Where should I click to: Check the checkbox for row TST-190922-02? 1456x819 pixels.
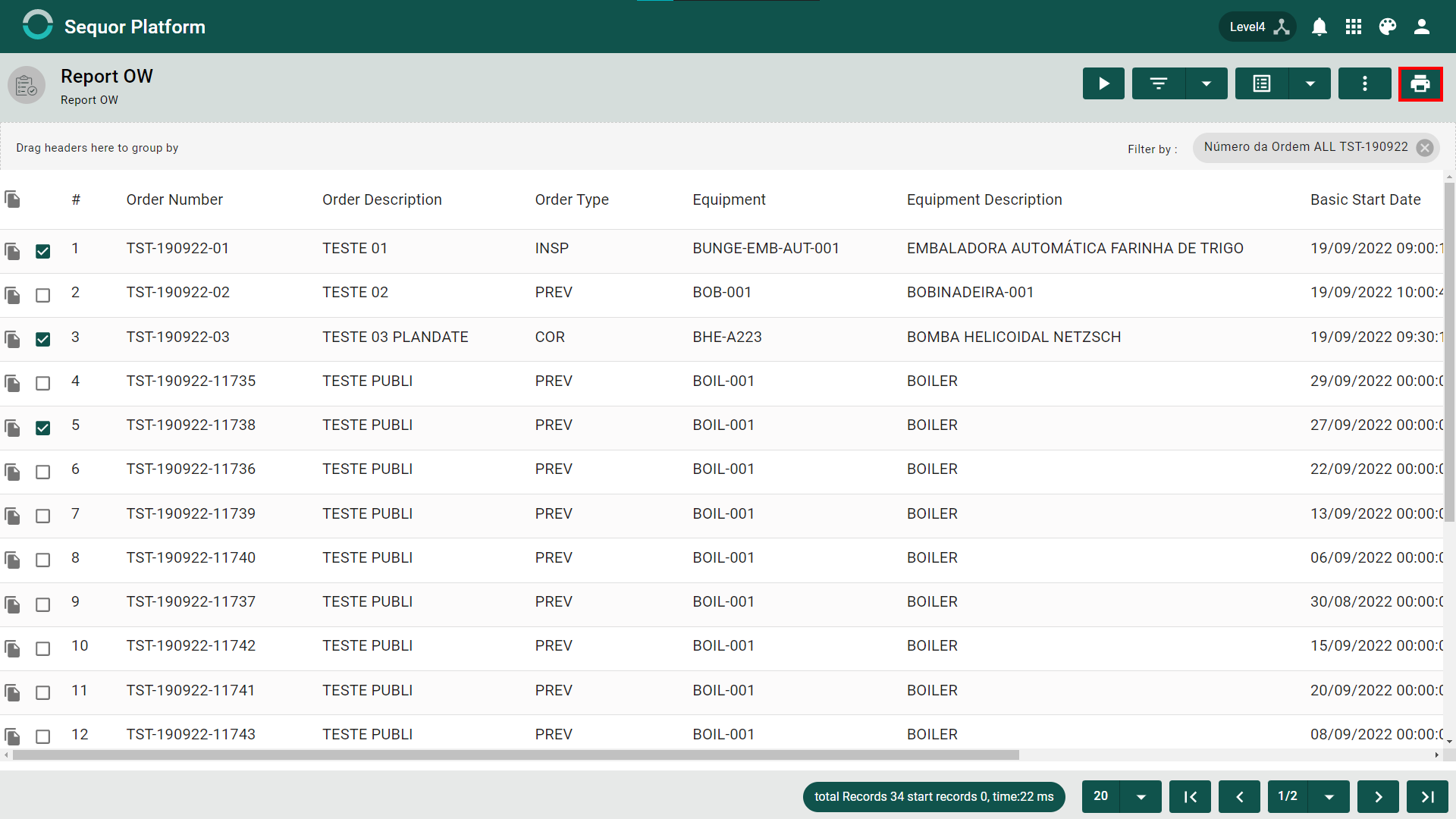click(43, 295)
